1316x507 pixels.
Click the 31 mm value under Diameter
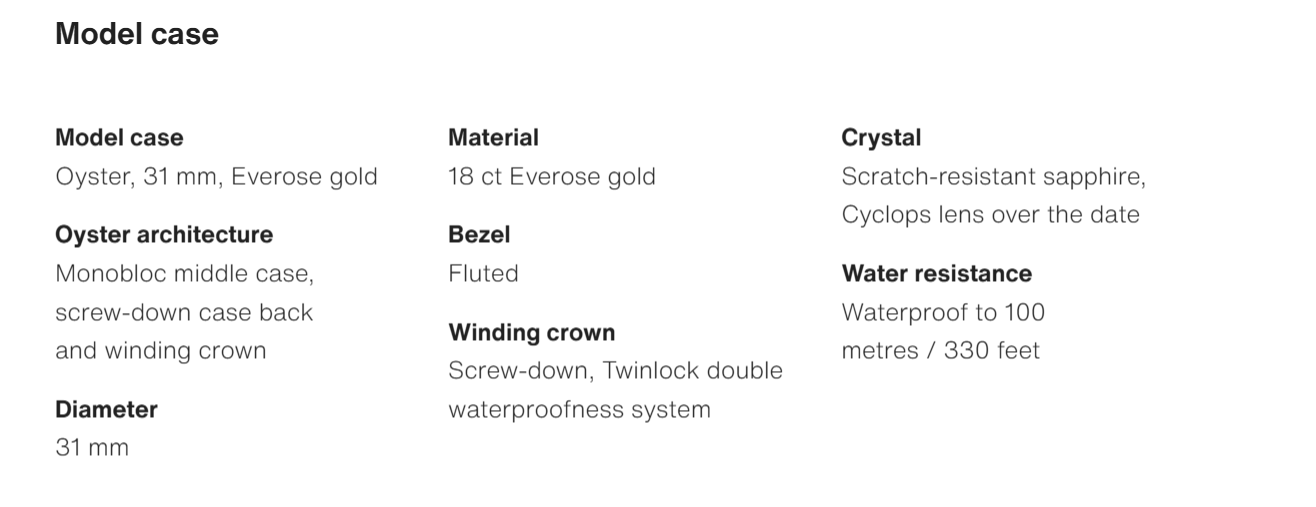92,447
